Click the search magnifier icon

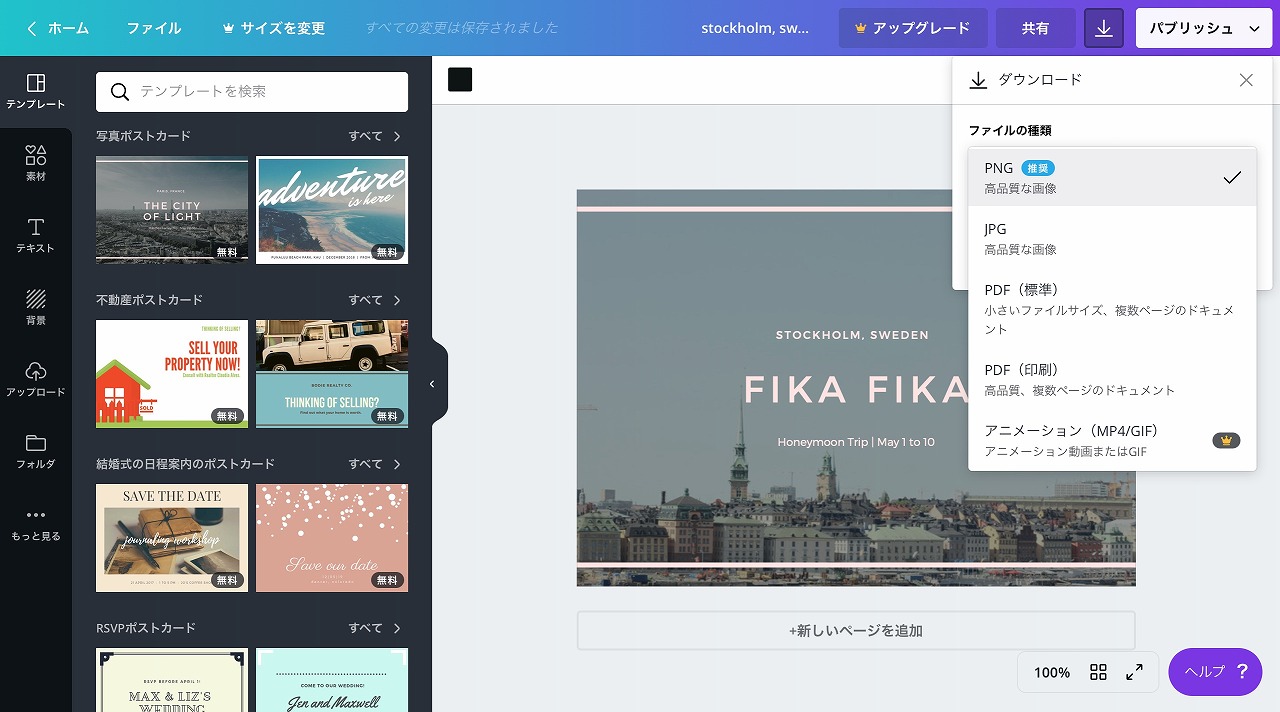pyautogui.click(x=120, y=92)
